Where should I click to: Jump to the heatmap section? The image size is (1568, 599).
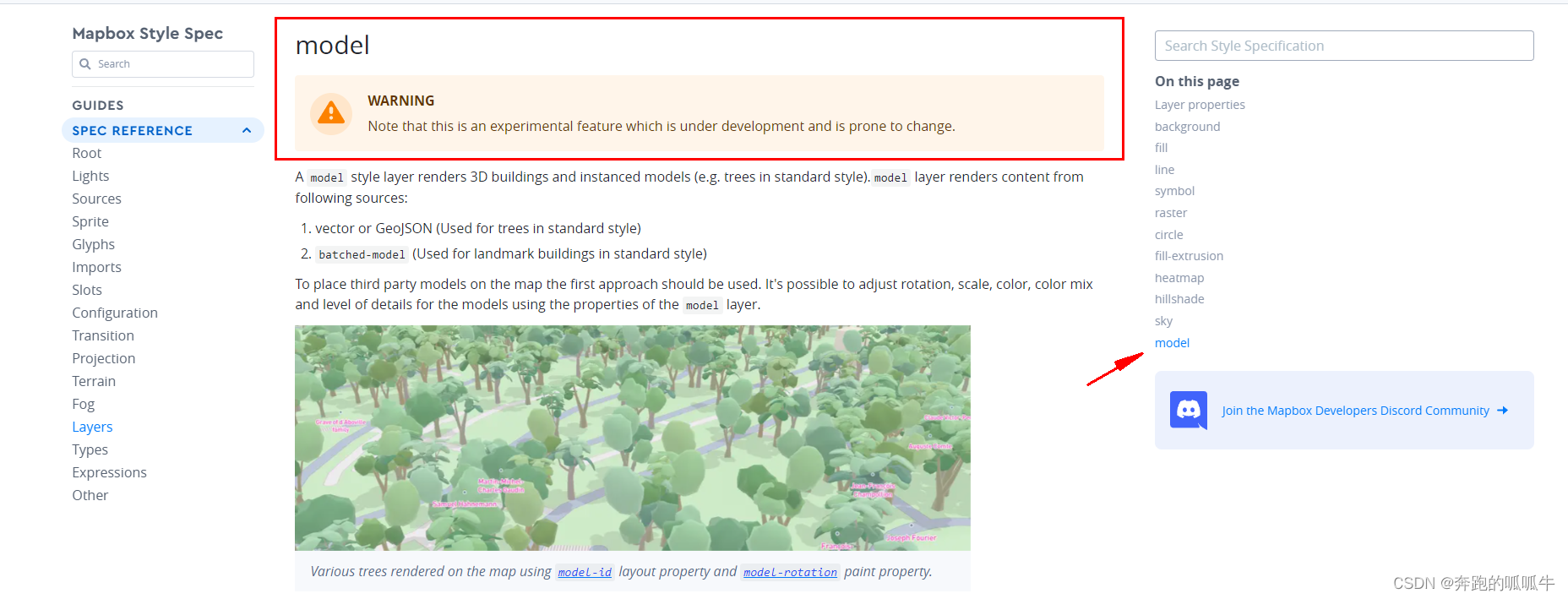[1179, 278]
